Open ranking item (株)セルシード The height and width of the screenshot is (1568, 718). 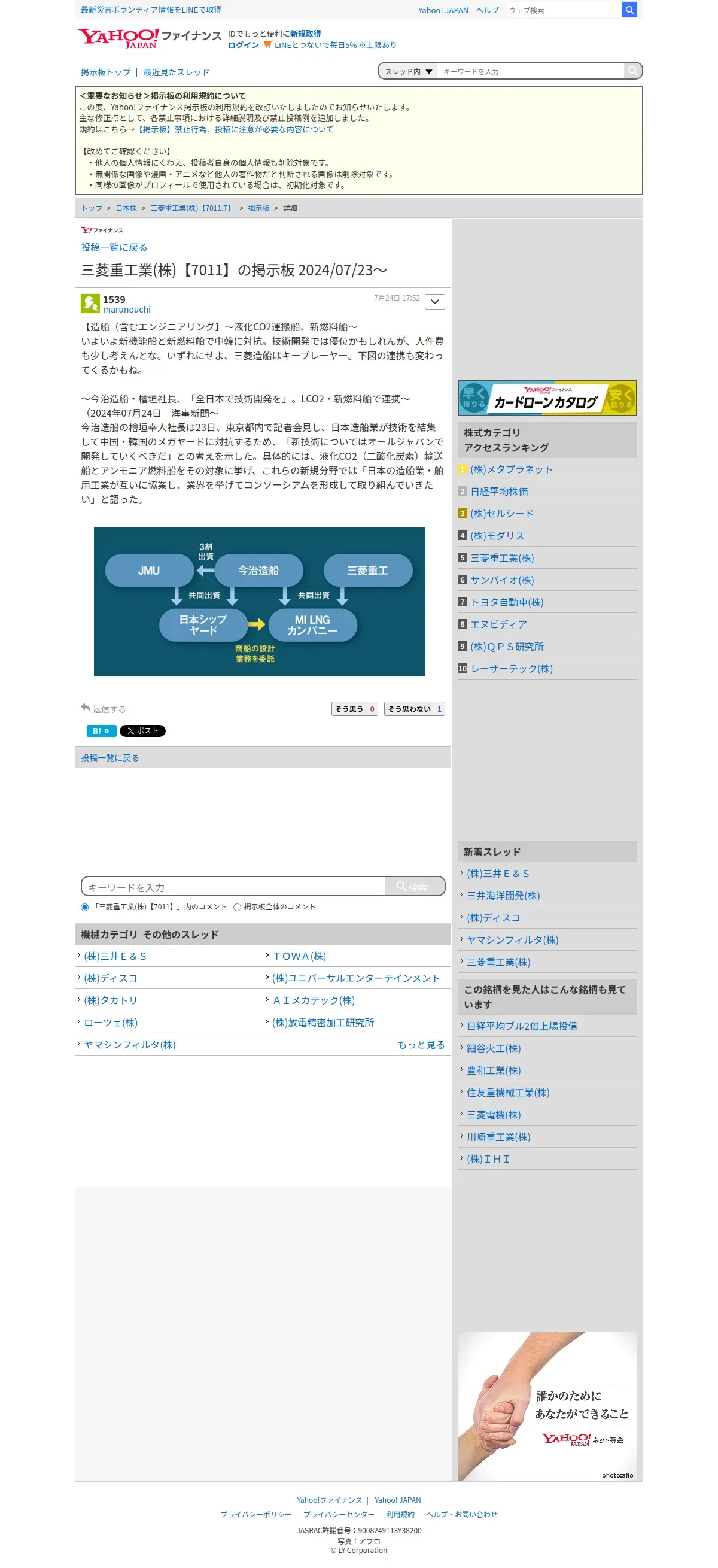pos(502,514)
